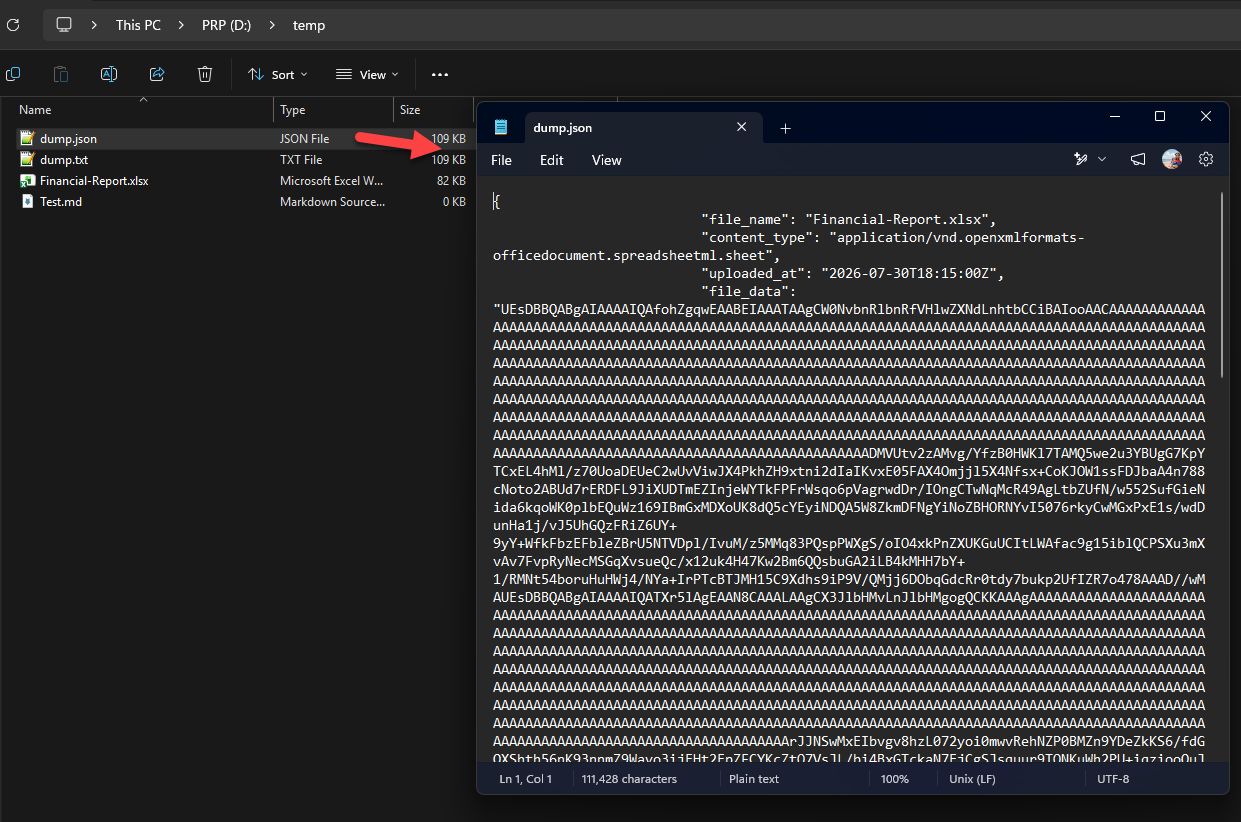Open the View menu in Notepad
This screenshot has height=822, width=1241.
(606, 160)
